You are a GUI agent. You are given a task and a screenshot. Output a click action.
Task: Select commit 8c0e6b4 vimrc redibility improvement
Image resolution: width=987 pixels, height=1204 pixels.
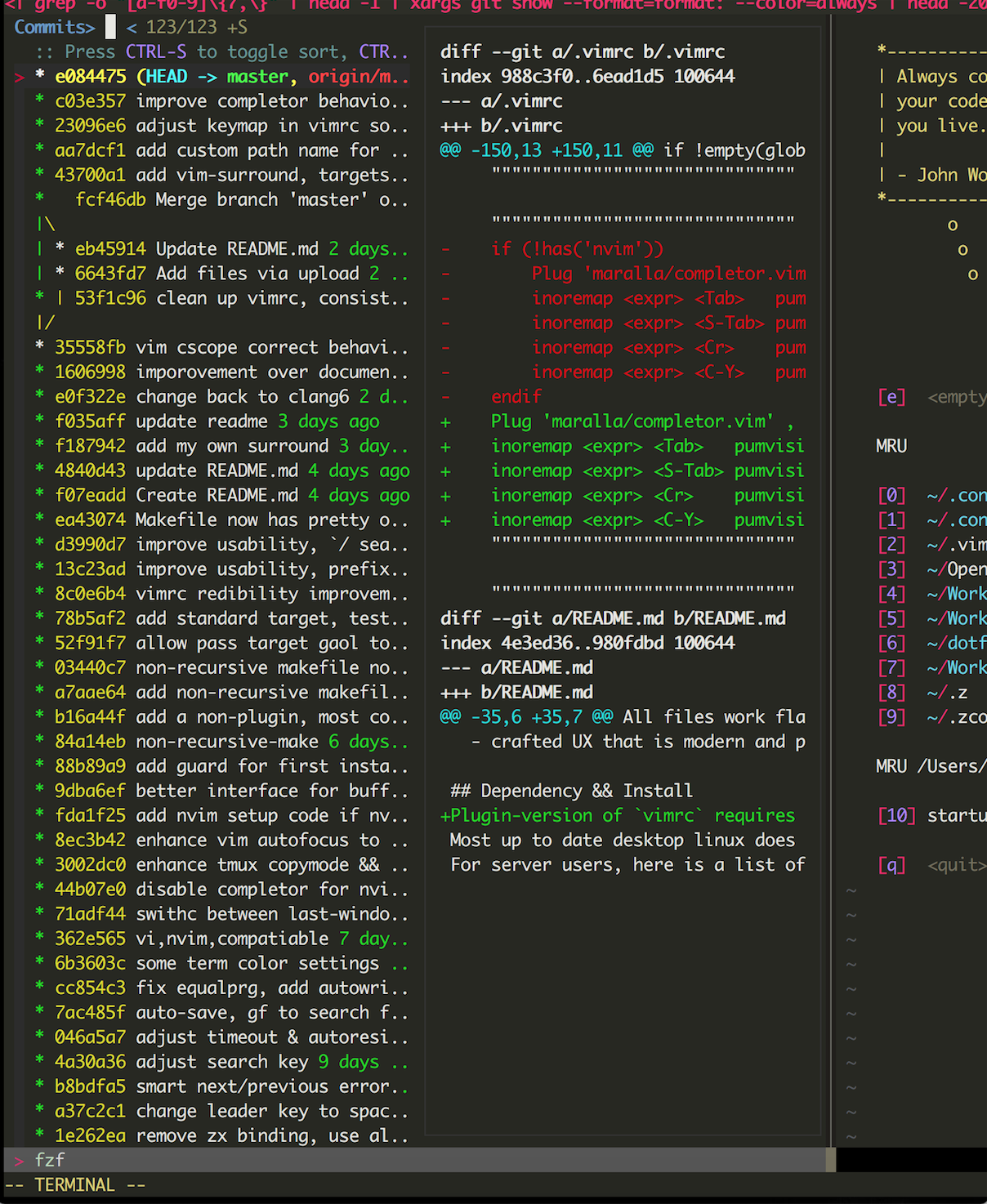pyautogui.click(x=221, y=594)
